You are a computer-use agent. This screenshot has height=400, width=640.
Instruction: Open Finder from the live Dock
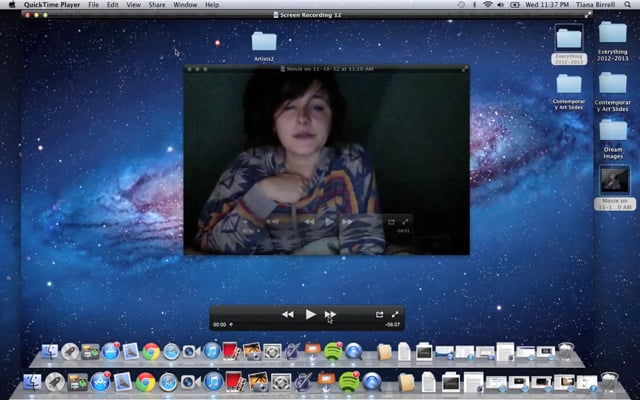click(32, 382)
